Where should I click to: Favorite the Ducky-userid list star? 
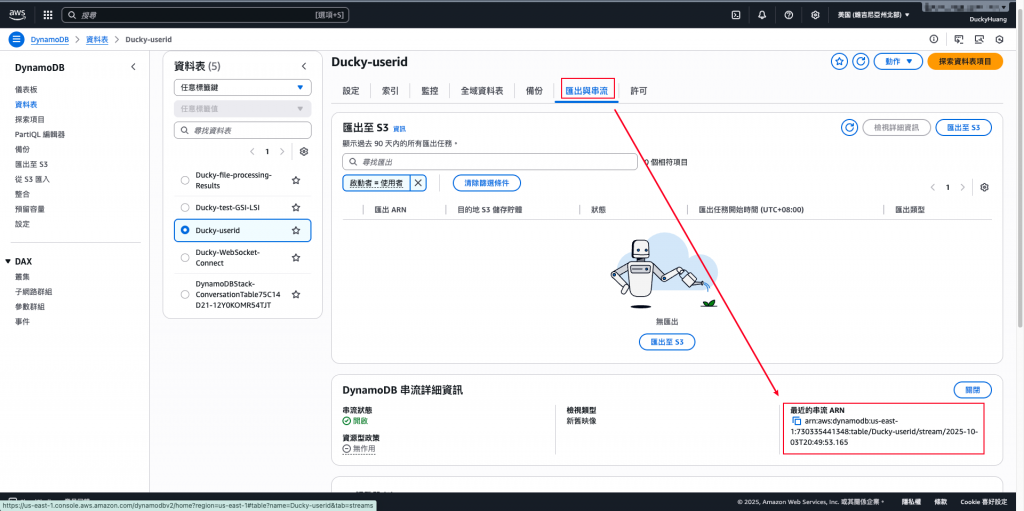tap(296, 231)
